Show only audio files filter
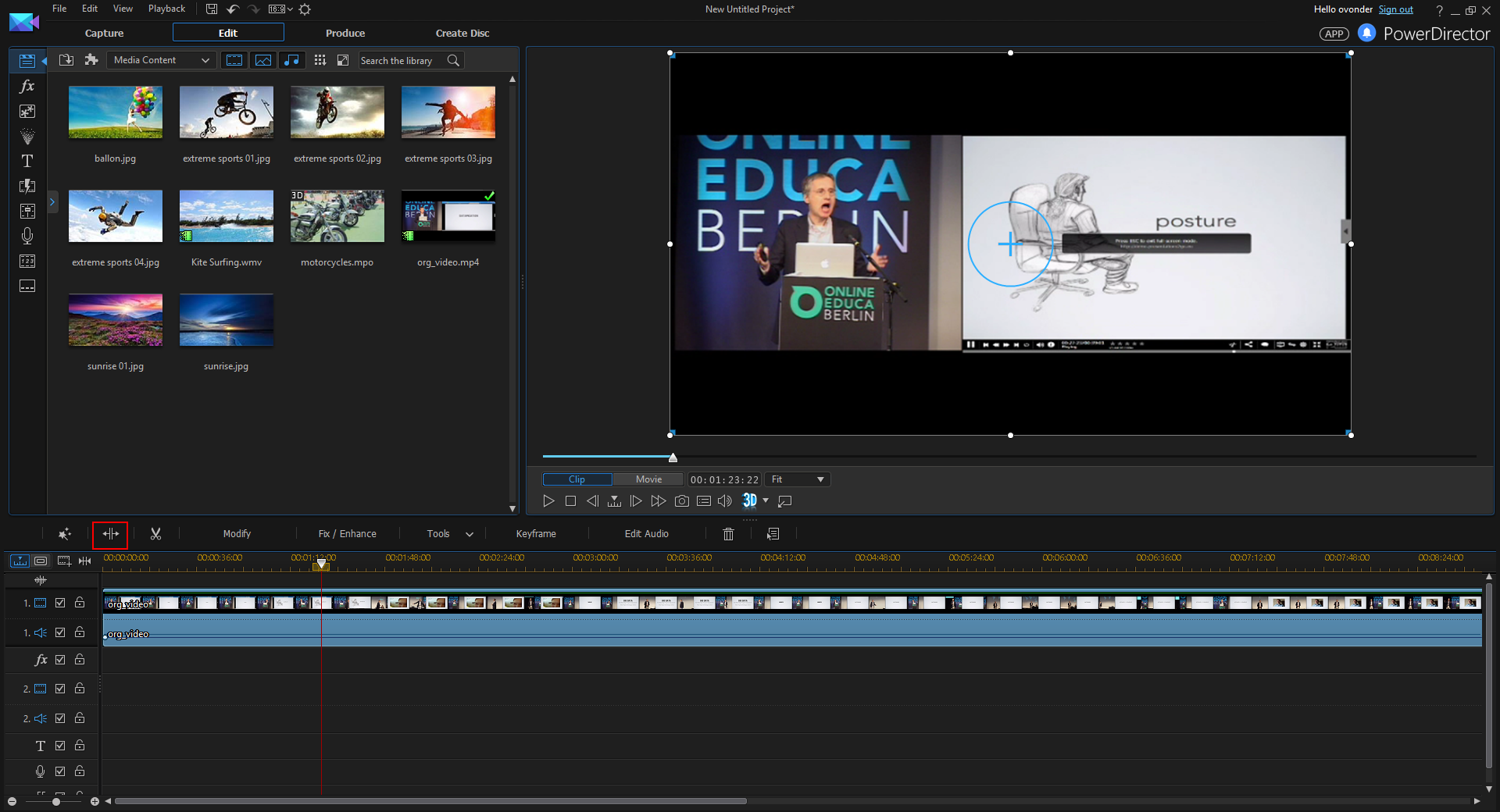This screenshot has width=1500, height=812. (291, 60)
